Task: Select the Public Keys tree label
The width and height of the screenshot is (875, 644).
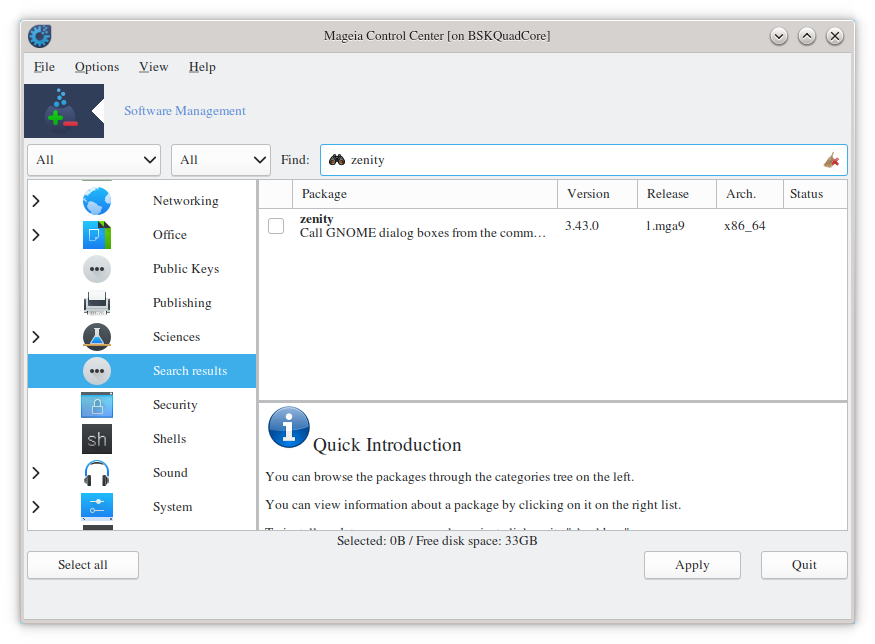Action: (x=186, y=269)
